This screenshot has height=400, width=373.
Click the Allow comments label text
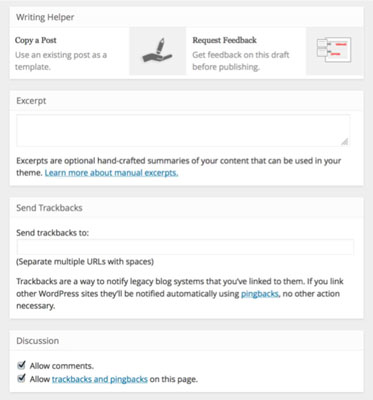(62, 366)
